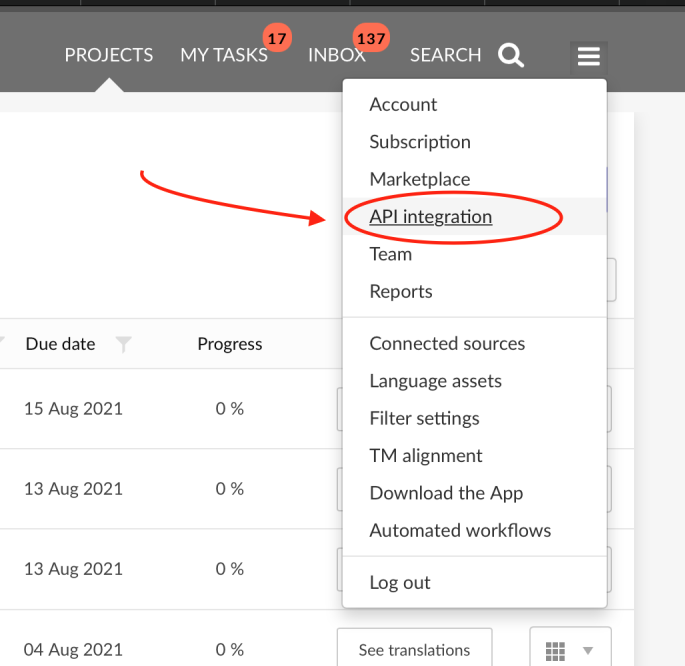Open the INBOX tab
This screenshot has height=666, width=685.
tap(336, 55)
